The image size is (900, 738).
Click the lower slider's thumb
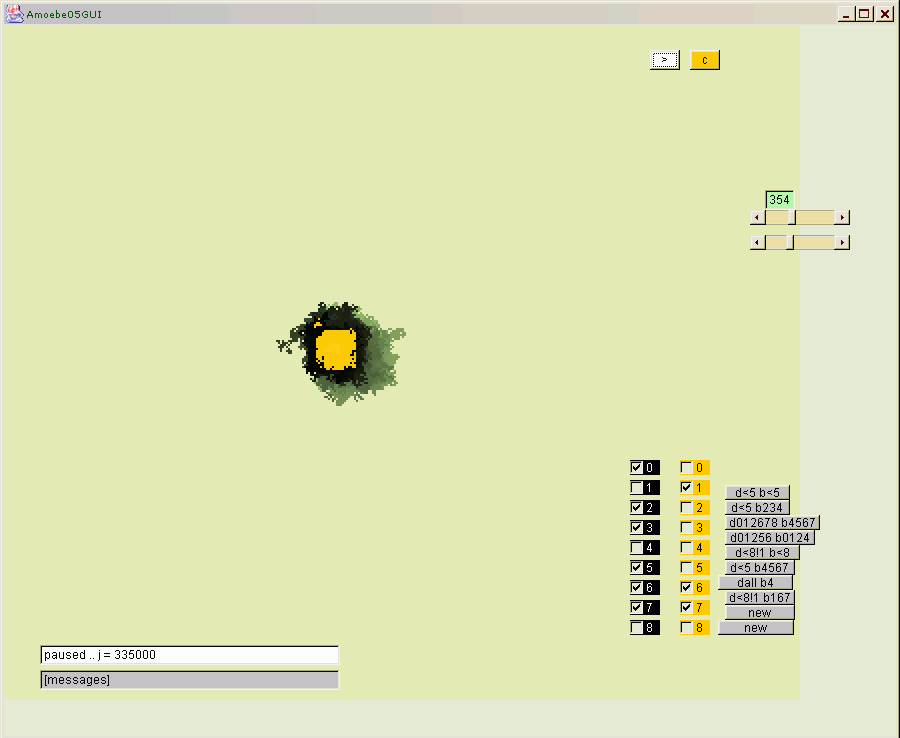pos(790,242)
